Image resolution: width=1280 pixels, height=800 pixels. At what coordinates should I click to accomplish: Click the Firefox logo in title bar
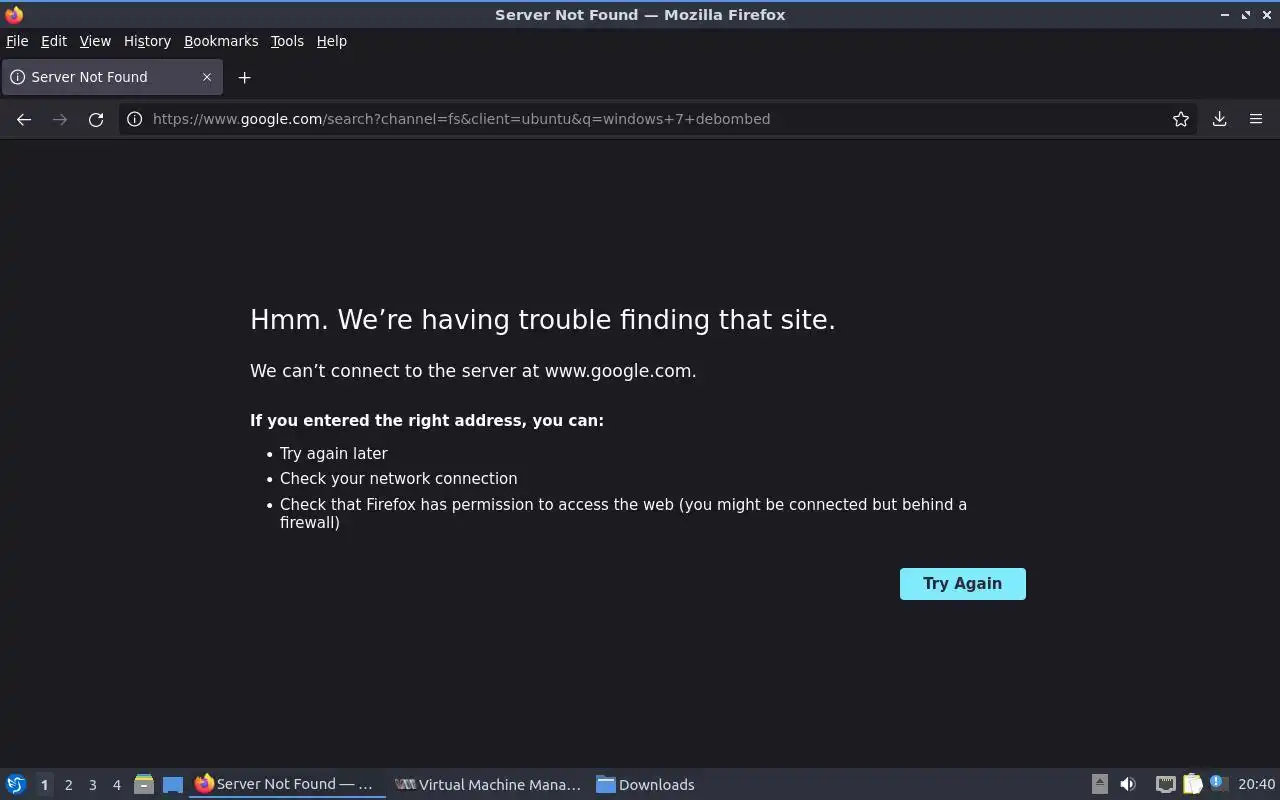click(14, 15)
